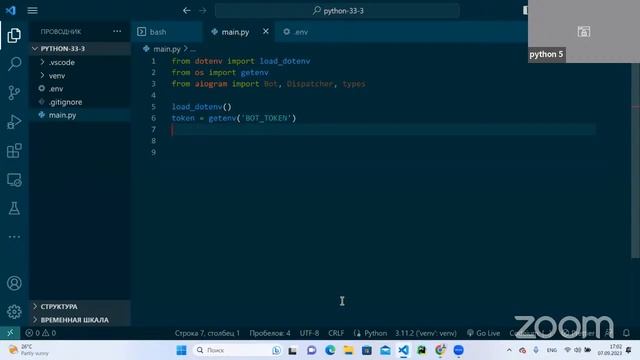This screenshot has width=640, height=360.
Task: Expand the ВРЕМЕННАЯ ШКАЛА timeline section
Action: [x=80, y=320]
